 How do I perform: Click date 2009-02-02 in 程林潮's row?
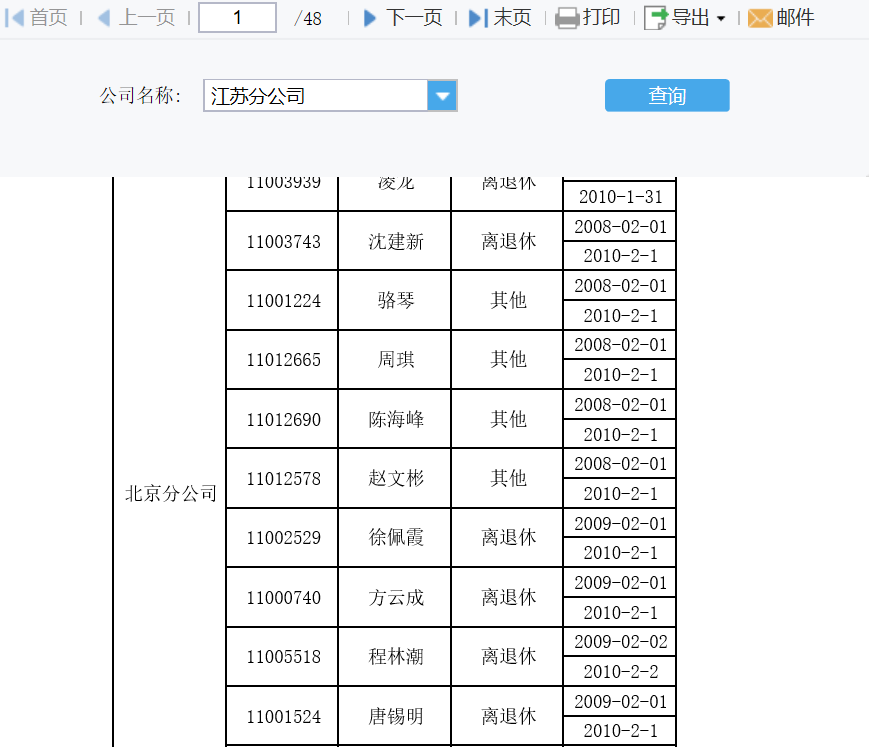pyautogui.click(x=620, y=642)
